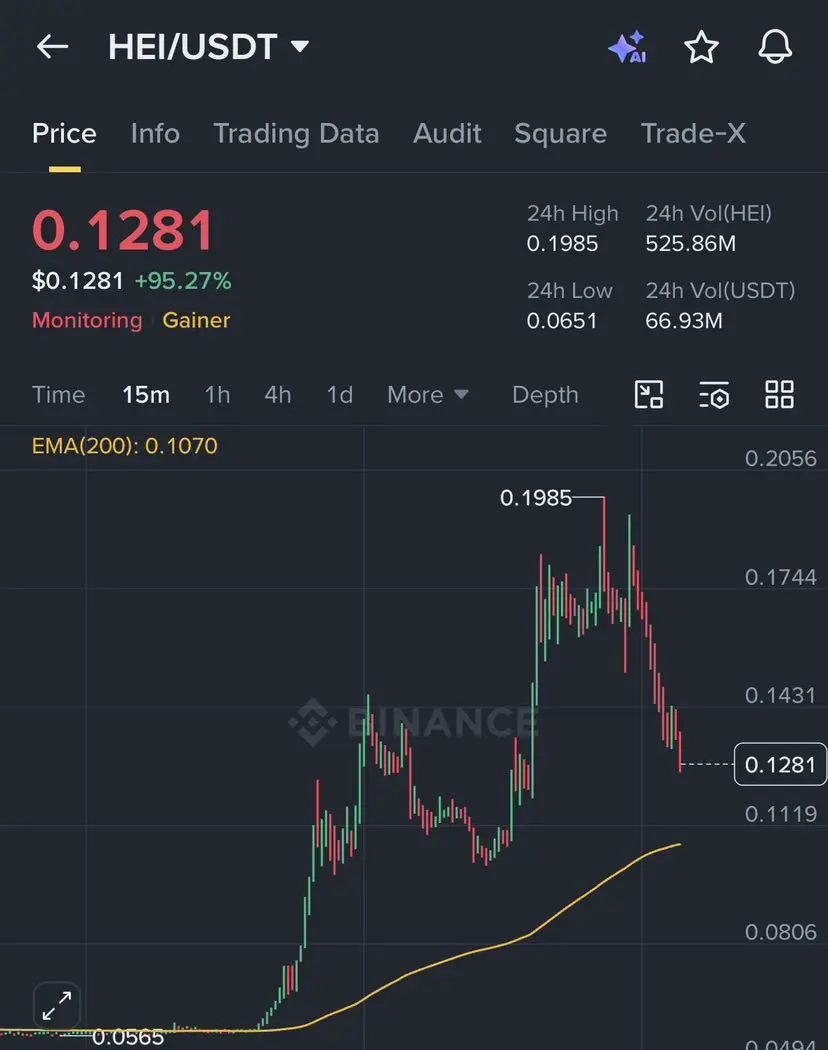Screen dimensions: 828x1050
Task: Tap the +95.27% change value
Action: pos(183,281)
